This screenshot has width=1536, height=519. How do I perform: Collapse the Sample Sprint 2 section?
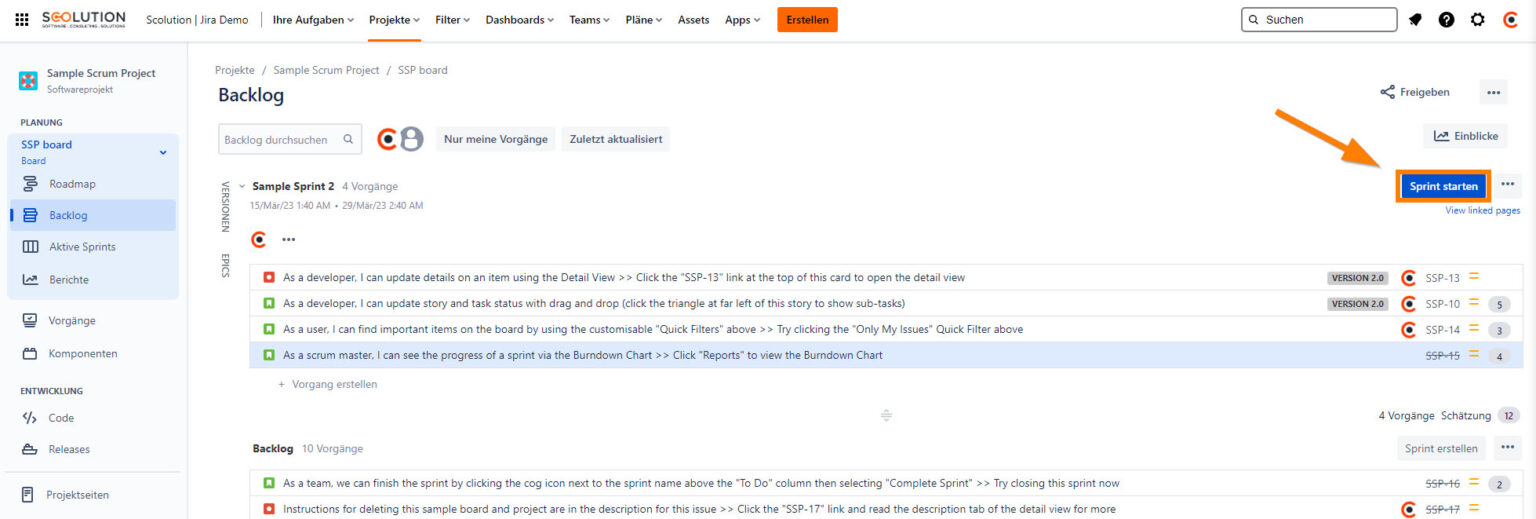pos(242,187)
